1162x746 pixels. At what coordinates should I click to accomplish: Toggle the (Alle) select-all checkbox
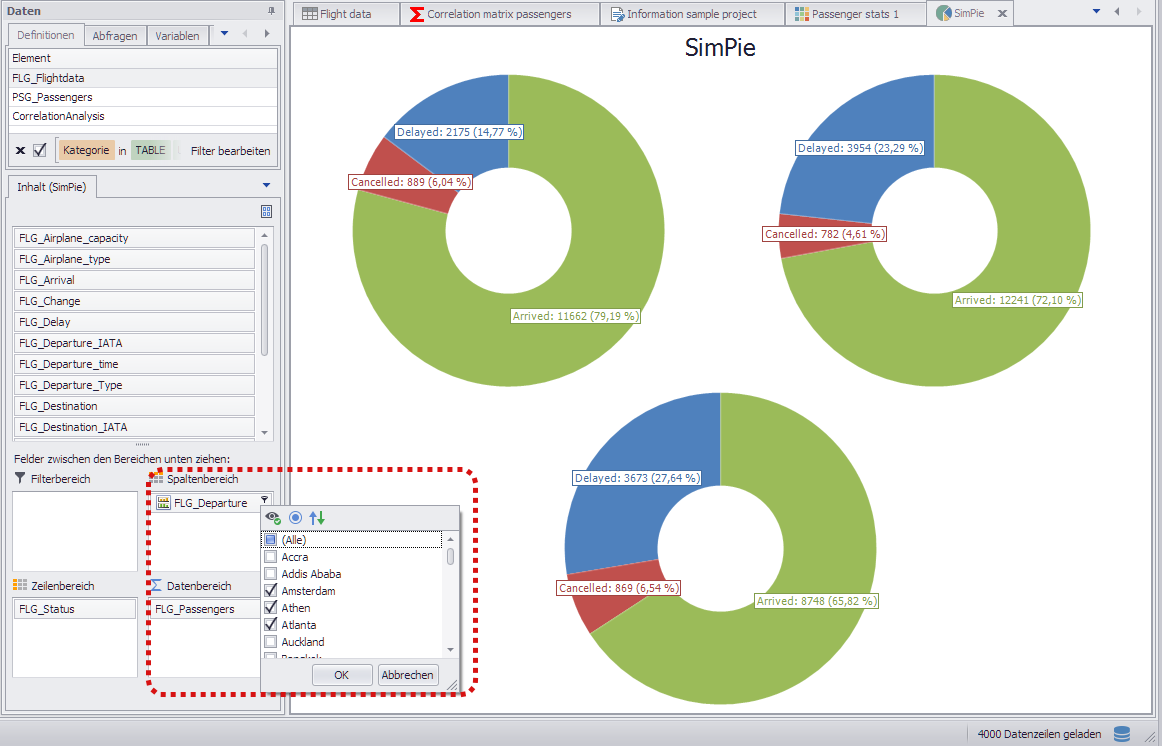pyautogui.click(x=270, y=540)
